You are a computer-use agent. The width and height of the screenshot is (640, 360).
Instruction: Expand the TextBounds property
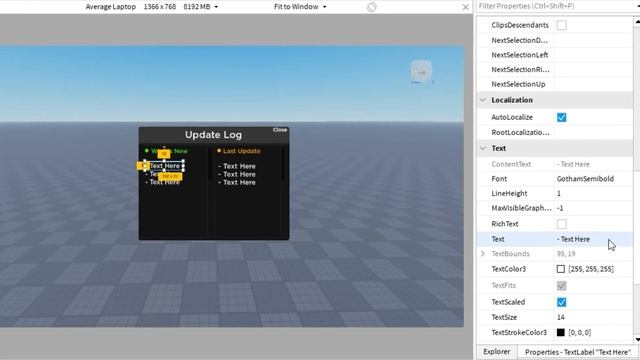pyautogui.click(x=483, y=254)
